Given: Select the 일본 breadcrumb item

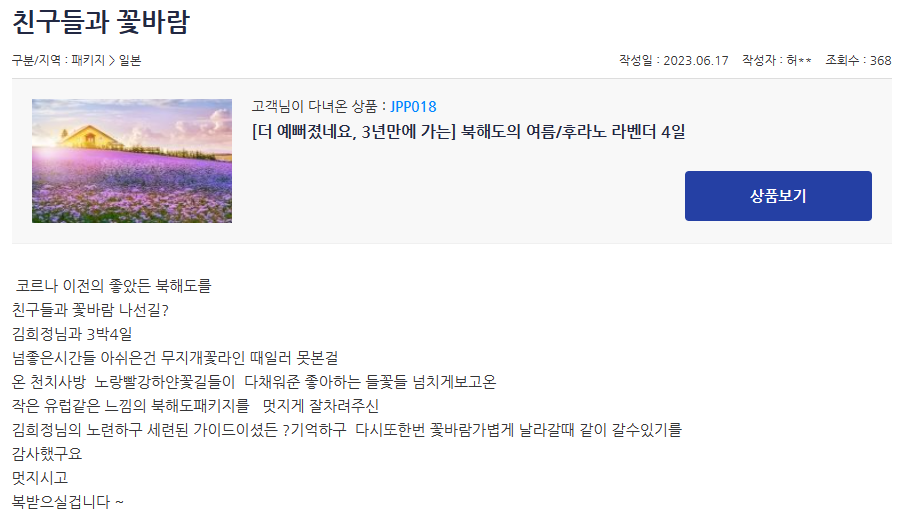Looking at the screenshot, I should 130,60.
